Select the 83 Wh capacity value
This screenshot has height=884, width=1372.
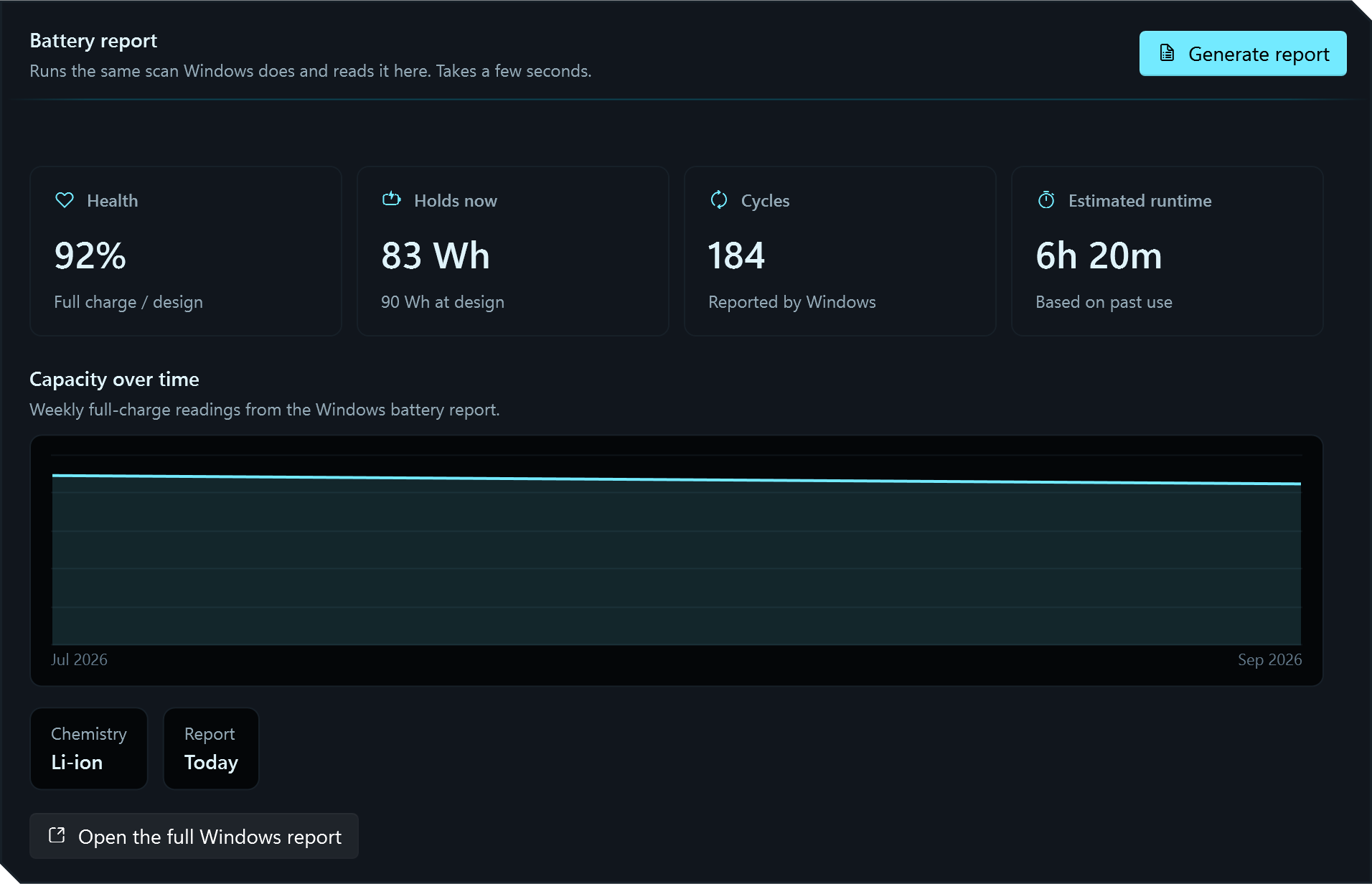pyautogui.click(x=436, y=256)
